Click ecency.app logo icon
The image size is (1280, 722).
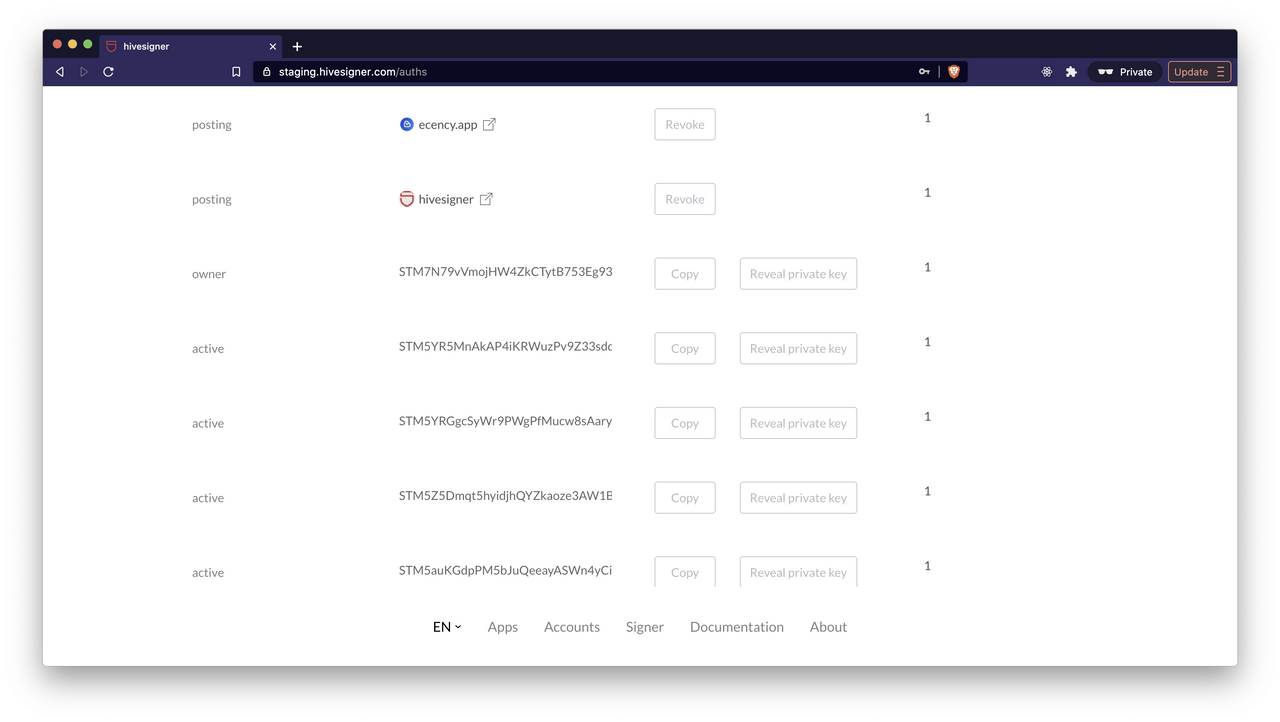[x=406, y=125]
